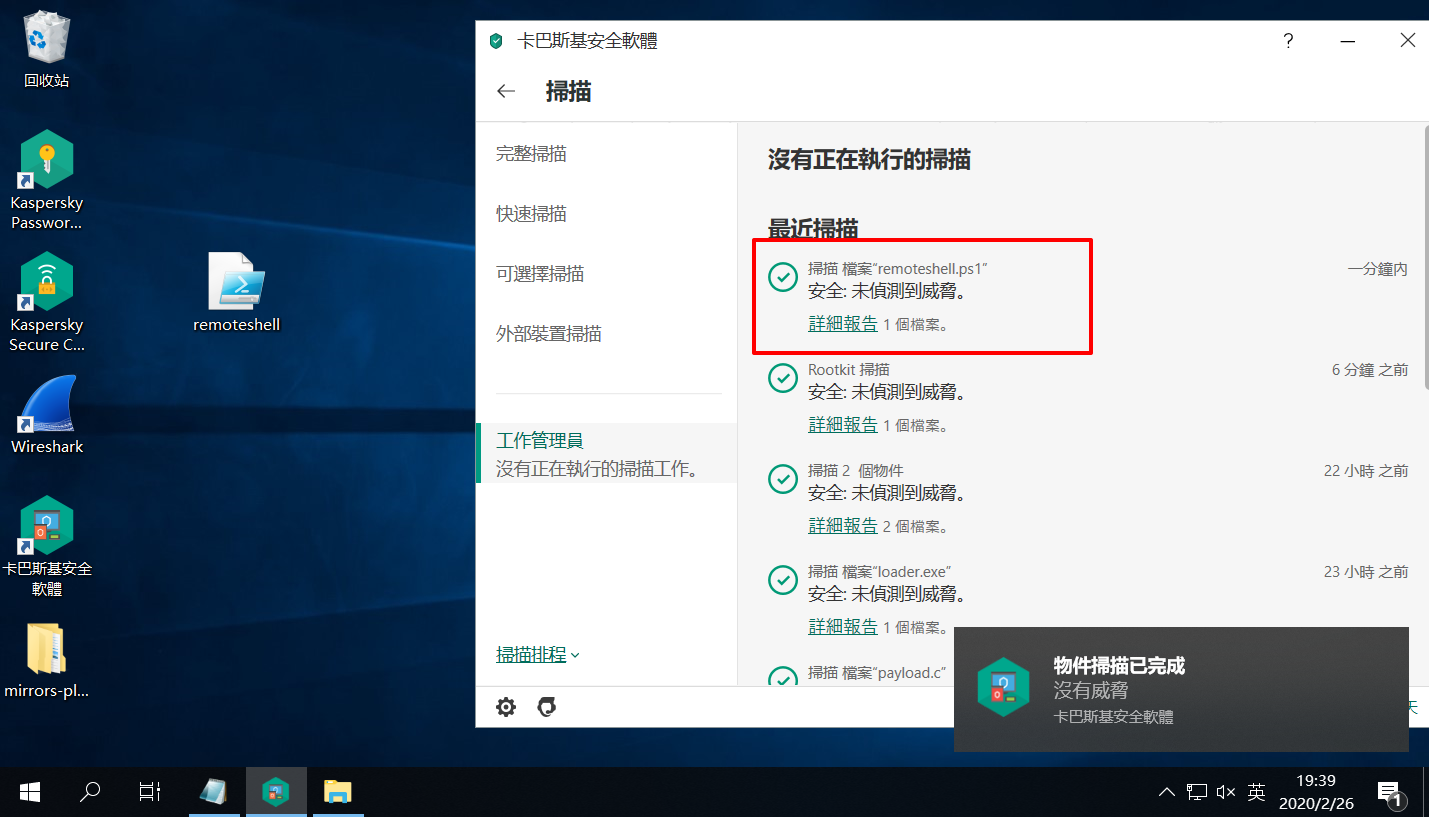Screen dimensions: 1429x817
Task: Click the green check beside remoteshell.ps1 scan
Action: click(783, 277)
